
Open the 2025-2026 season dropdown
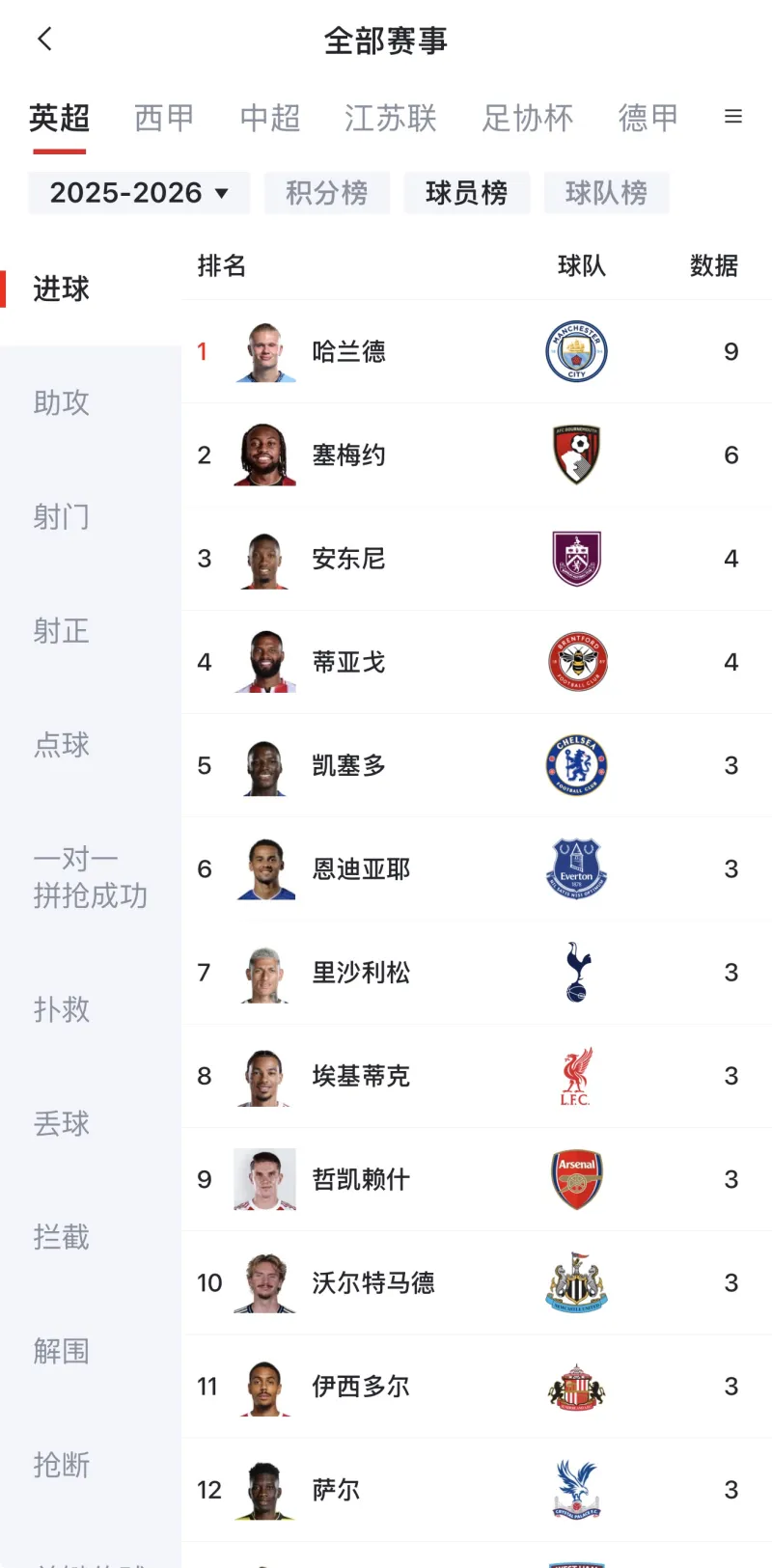tap(139, 193)
